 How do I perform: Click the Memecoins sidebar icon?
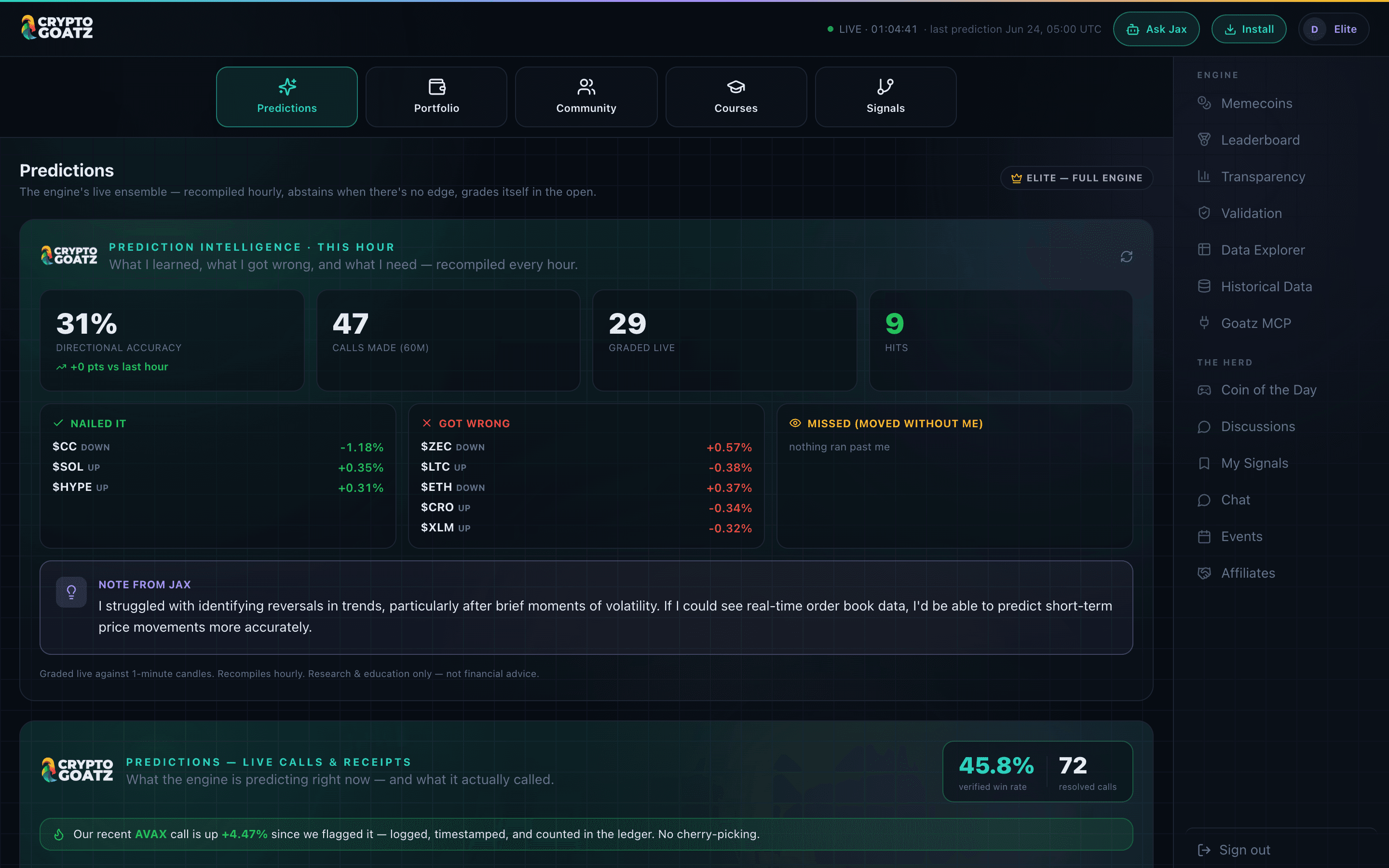click(x=1204, y=103)
